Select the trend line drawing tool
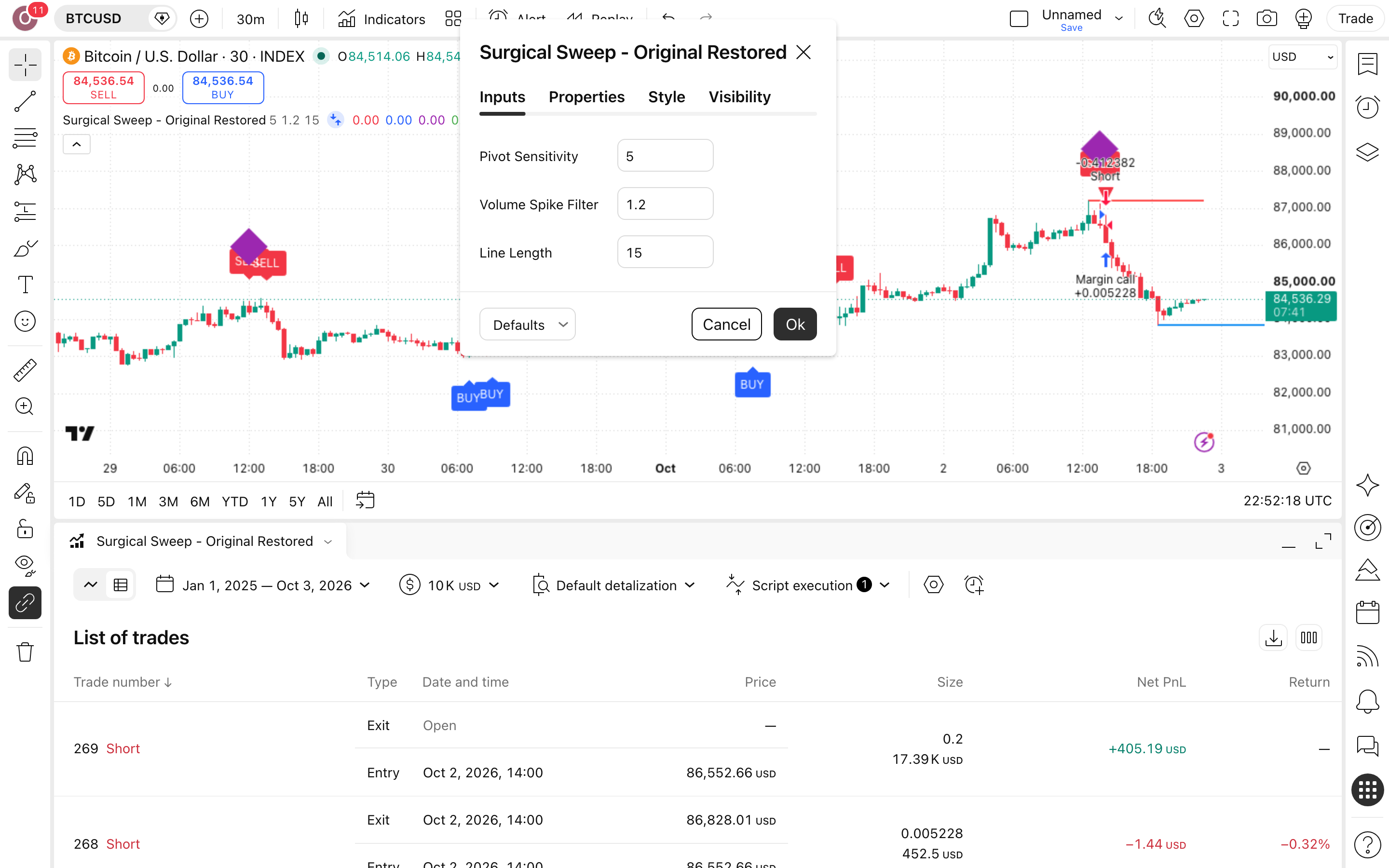The height and width of the screenshot is (868, 1389). (x=25, y=101)
